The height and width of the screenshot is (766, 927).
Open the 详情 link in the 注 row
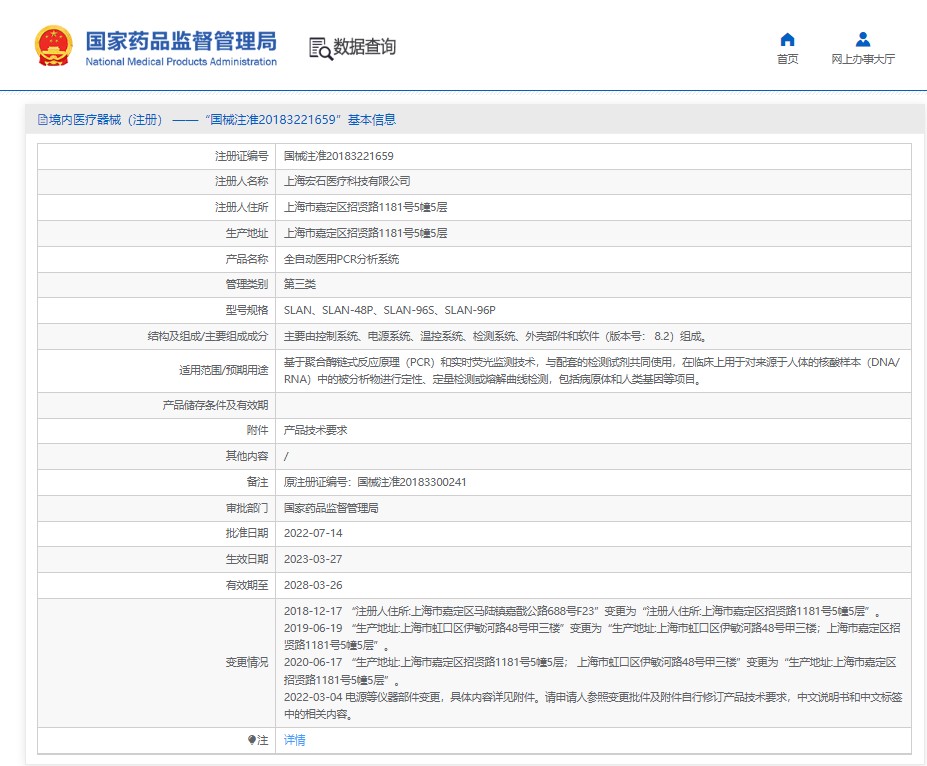(x=294, y=740)
